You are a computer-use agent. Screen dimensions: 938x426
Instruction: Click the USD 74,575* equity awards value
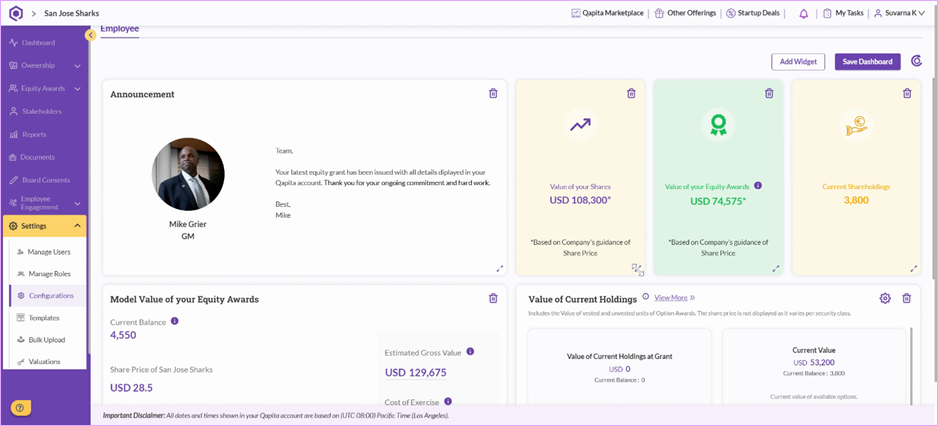tap(718, 201)
